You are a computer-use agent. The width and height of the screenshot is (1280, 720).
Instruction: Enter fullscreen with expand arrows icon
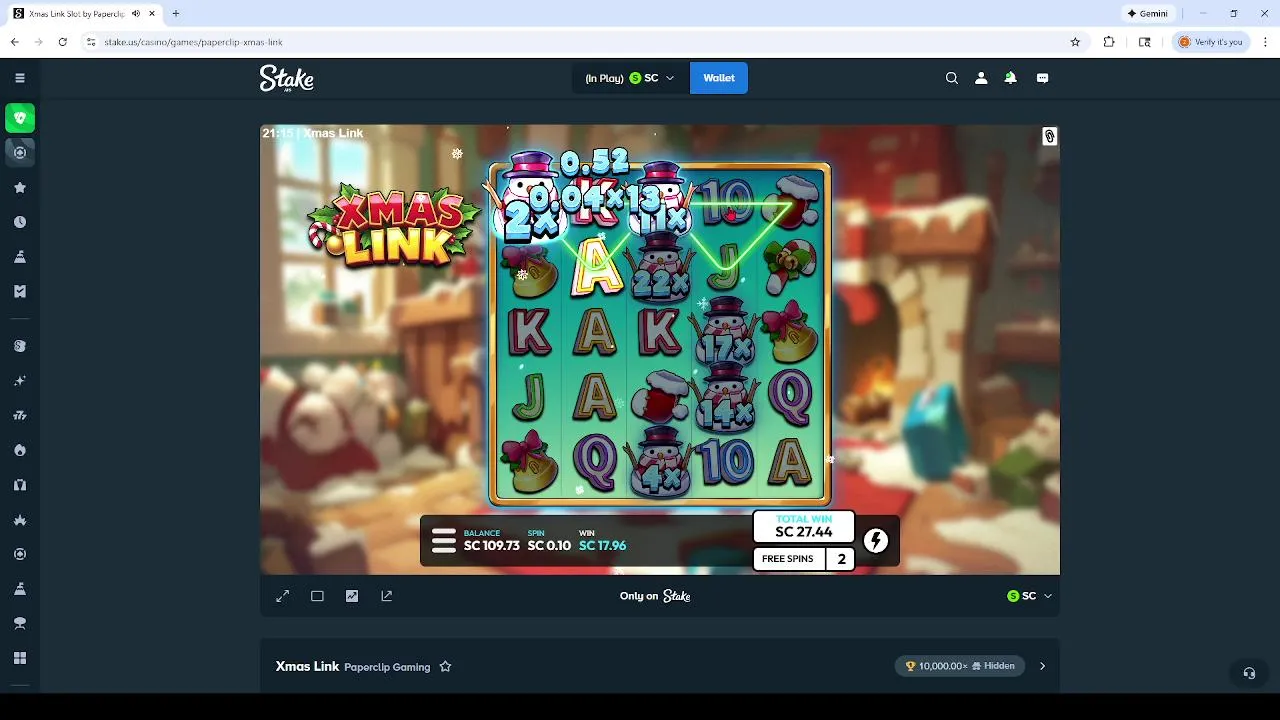tap(283, 596)
